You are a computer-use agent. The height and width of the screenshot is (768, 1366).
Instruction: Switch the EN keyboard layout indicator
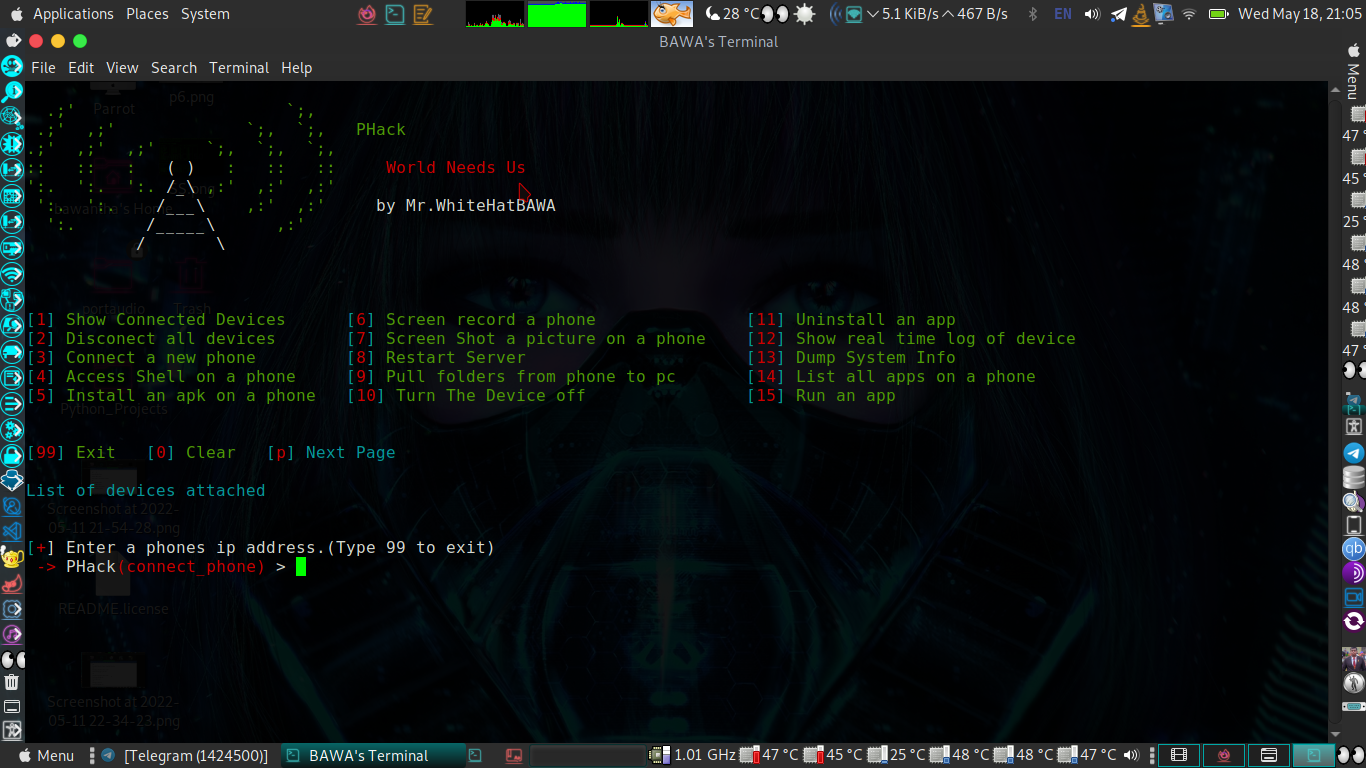tap(1062, 14)
